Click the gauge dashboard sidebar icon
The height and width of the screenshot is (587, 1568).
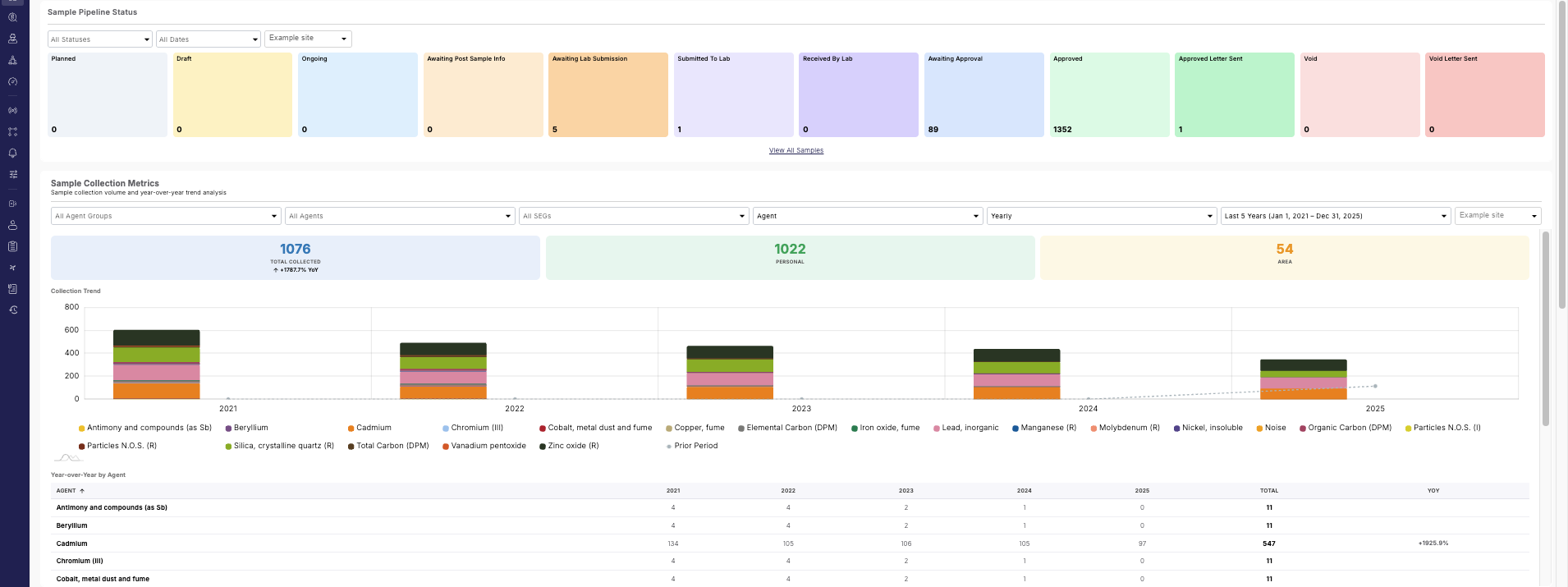click(x=12, y=81)
